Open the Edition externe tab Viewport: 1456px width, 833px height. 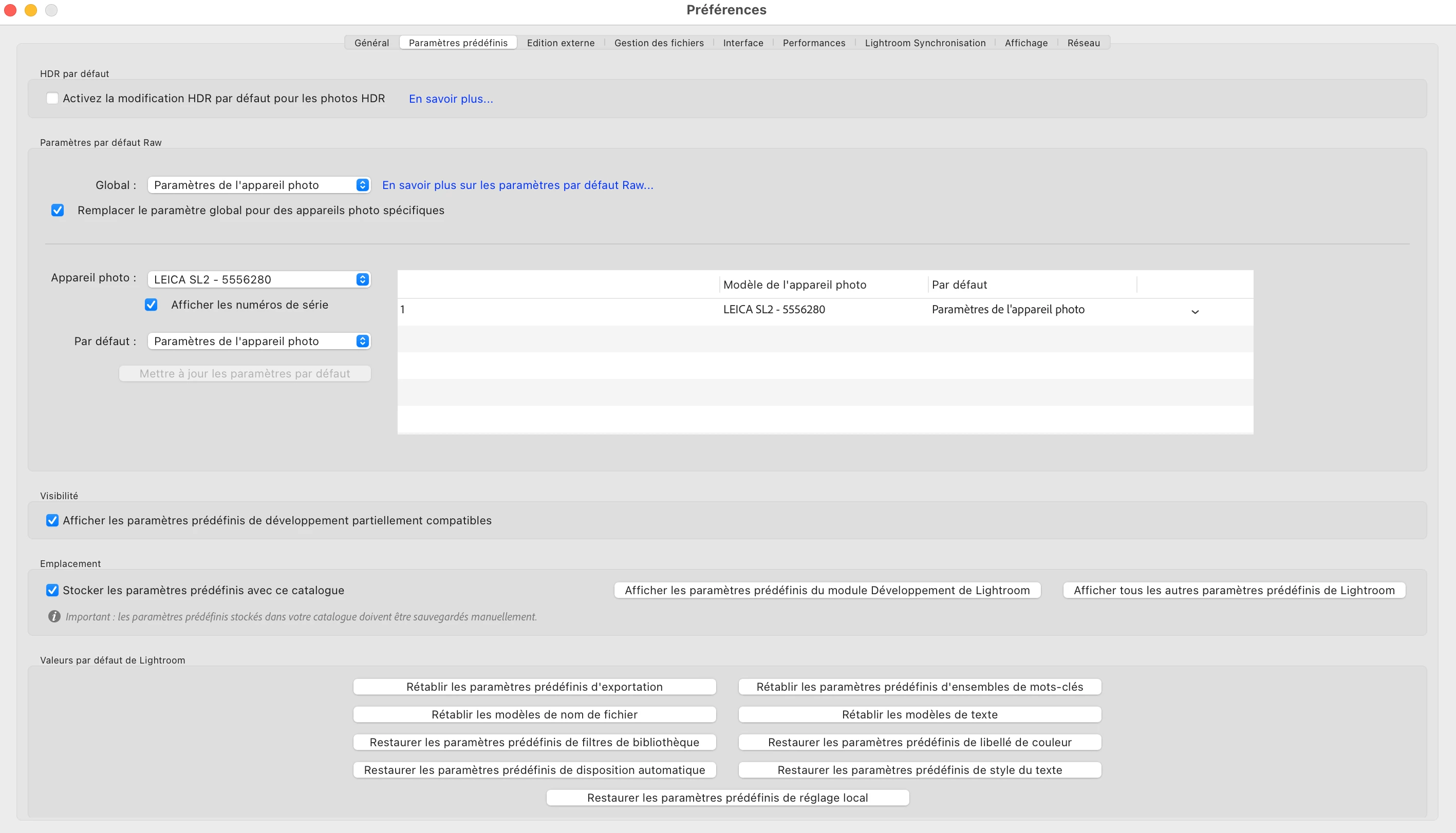click(561, 43)
